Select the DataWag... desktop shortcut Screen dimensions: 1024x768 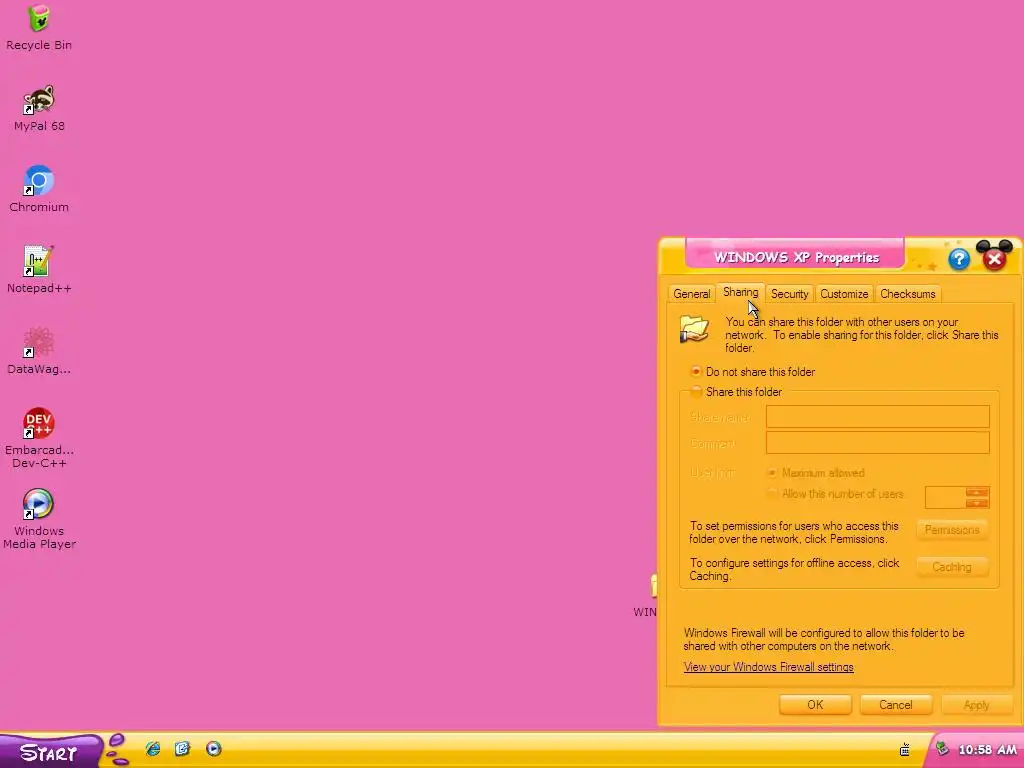pyautogui.click(x=39, y=351)
